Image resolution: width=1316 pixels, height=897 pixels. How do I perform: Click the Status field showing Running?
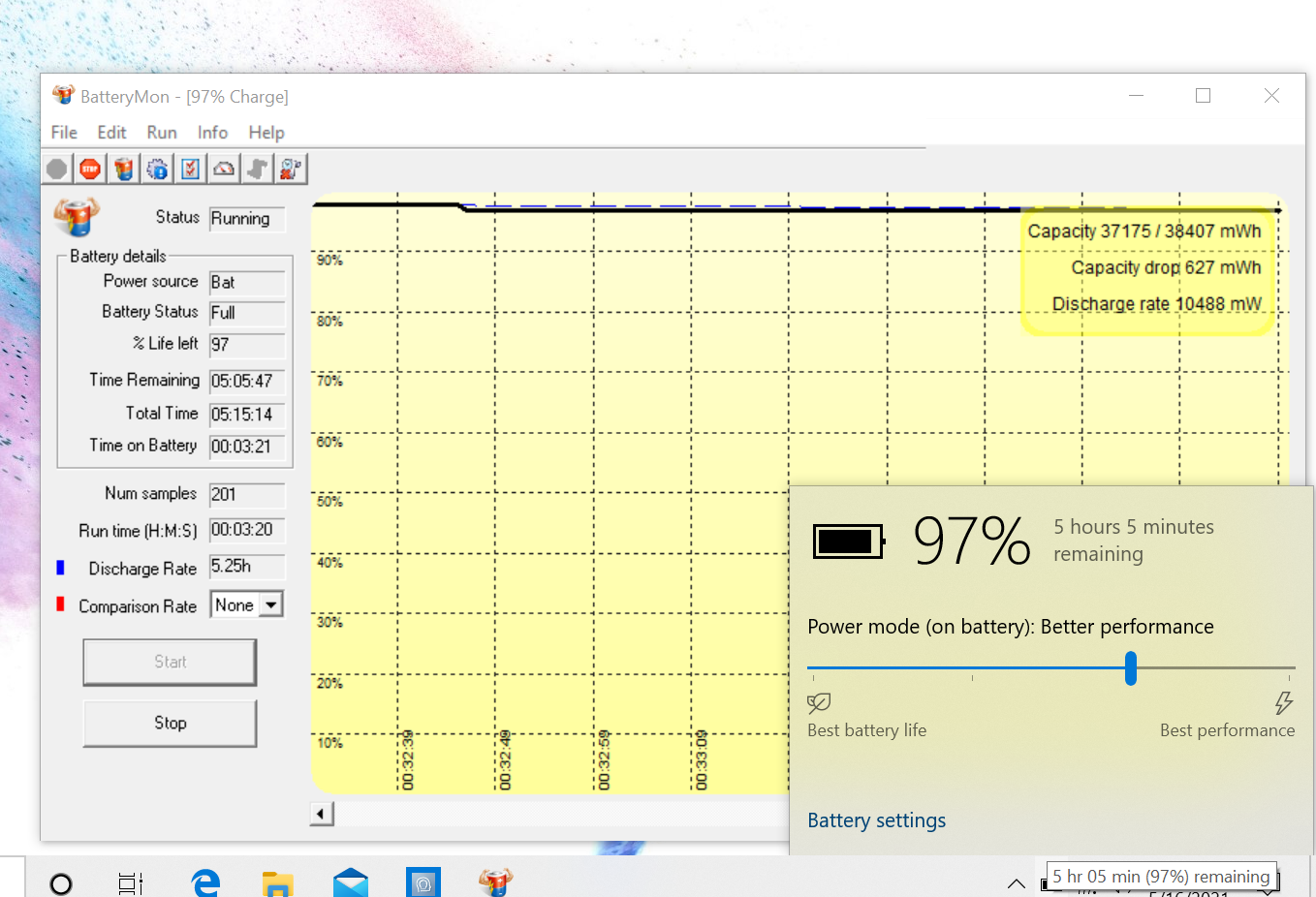[247, 219]
